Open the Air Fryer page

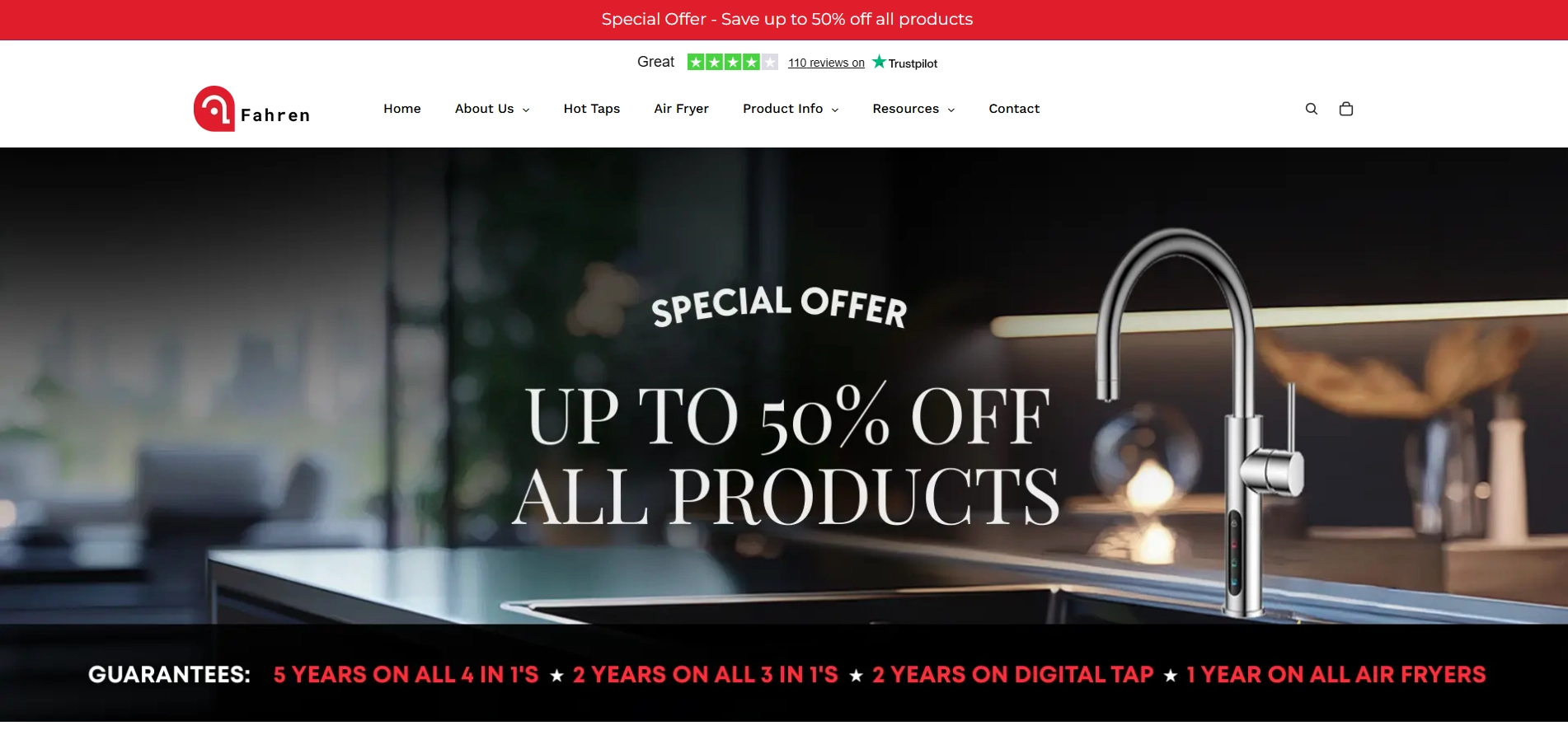(x=681, y=109)
